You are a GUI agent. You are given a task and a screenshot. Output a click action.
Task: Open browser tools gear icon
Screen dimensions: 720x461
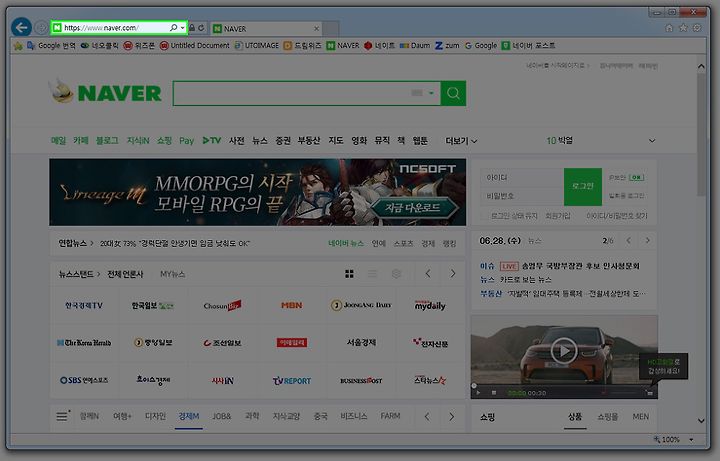(x=697, y=28)
